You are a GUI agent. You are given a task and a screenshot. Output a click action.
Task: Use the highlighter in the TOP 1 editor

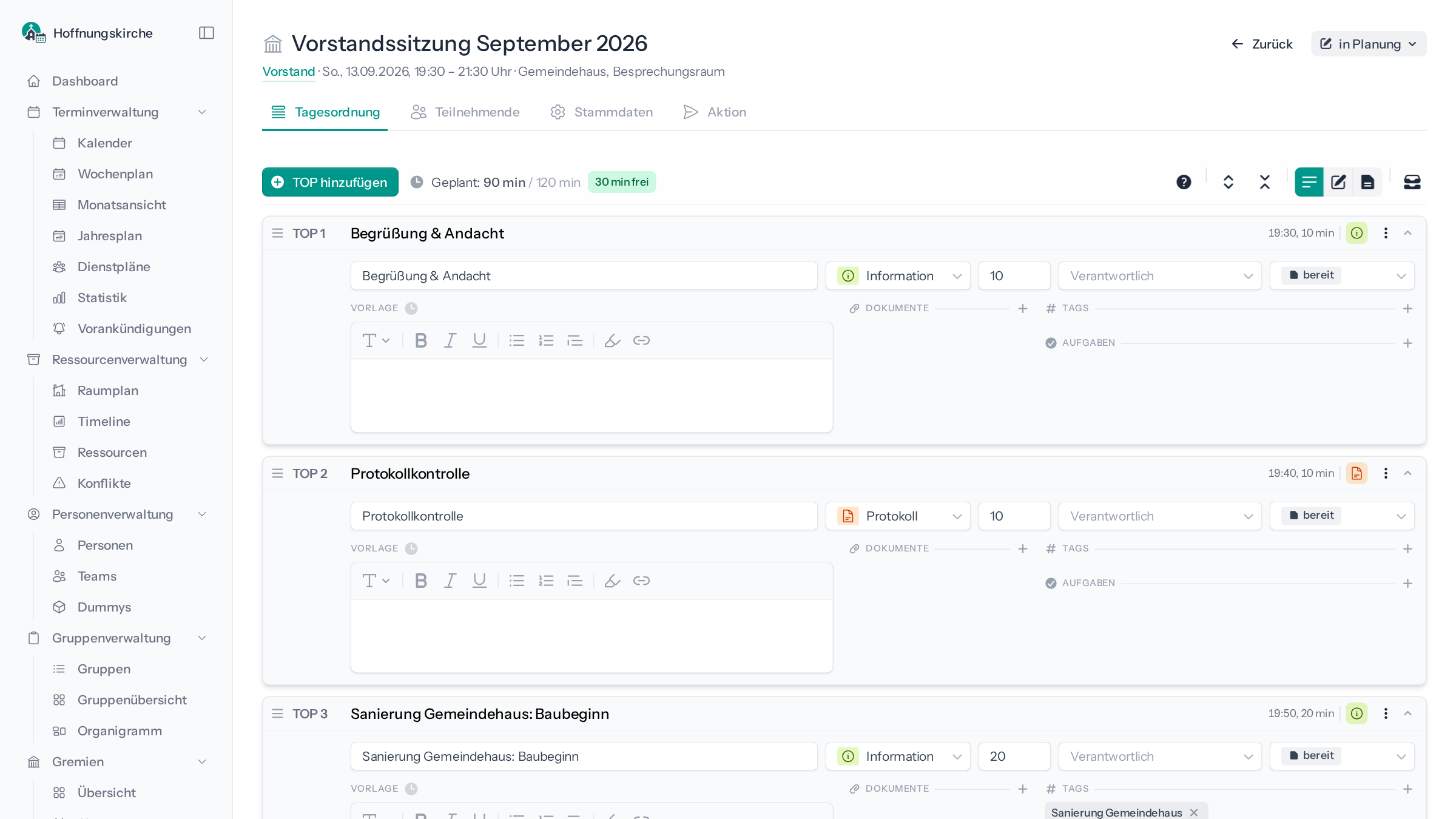click(613, 341)
